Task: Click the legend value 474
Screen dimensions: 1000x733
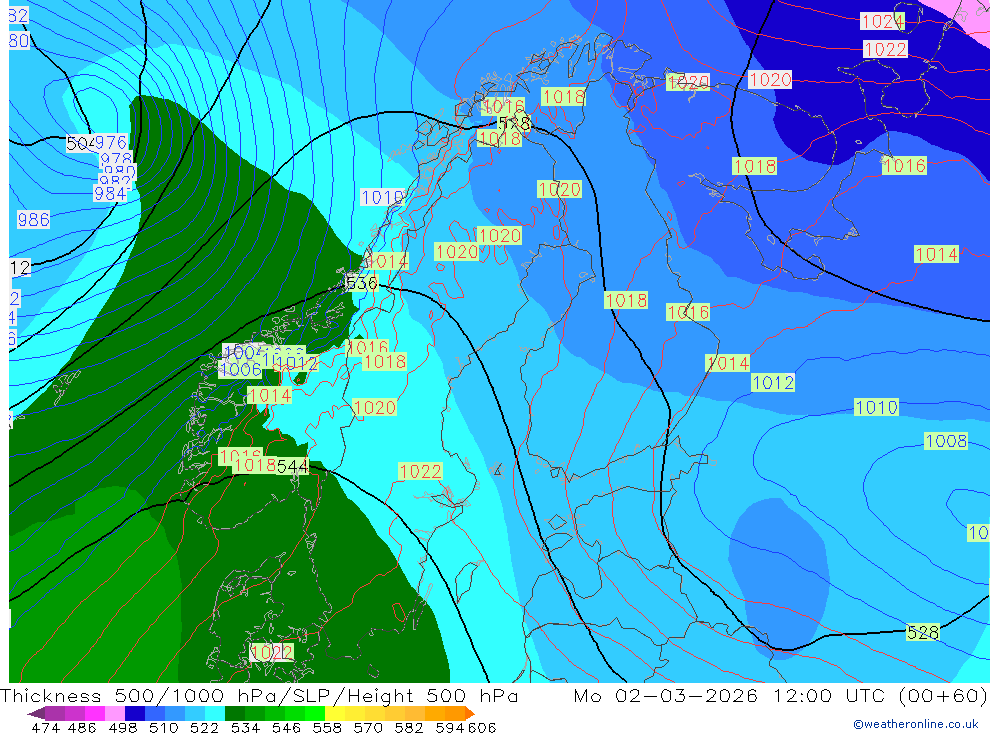Action: pos(45,727)
